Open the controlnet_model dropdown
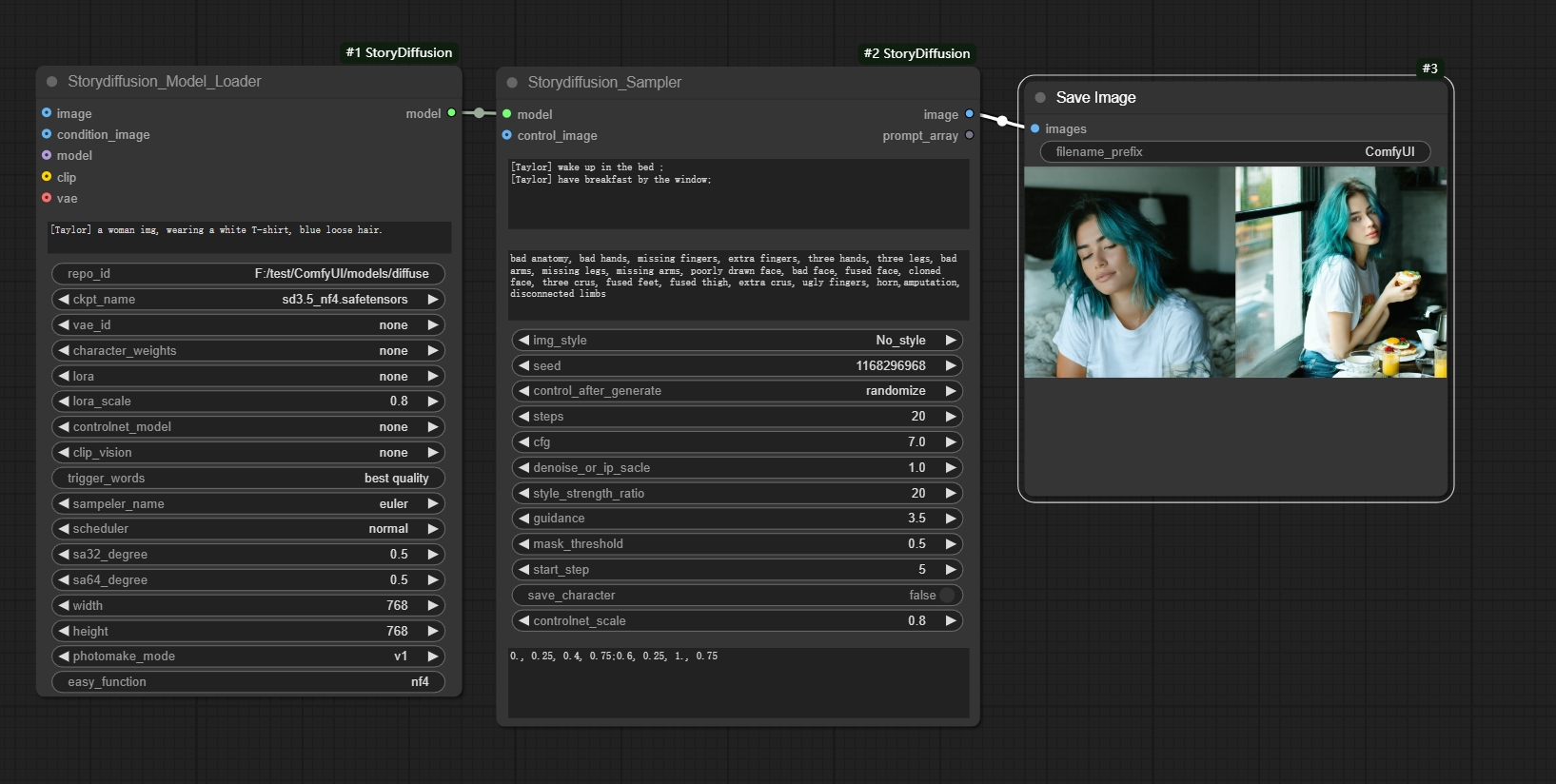Image resolution: width=1556 pixels, height=784 pixels. click(247, 427)
